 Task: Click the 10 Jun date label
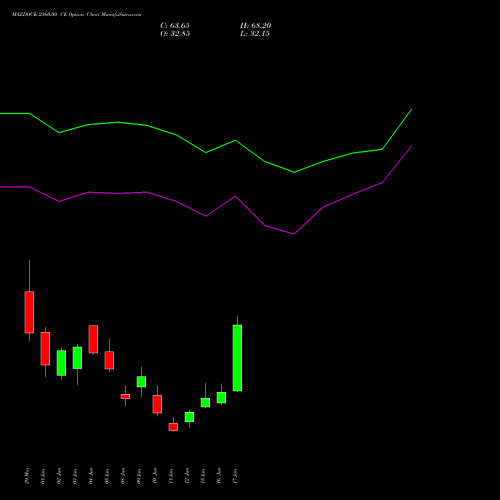pyautogui.click(x=155, y=476)
